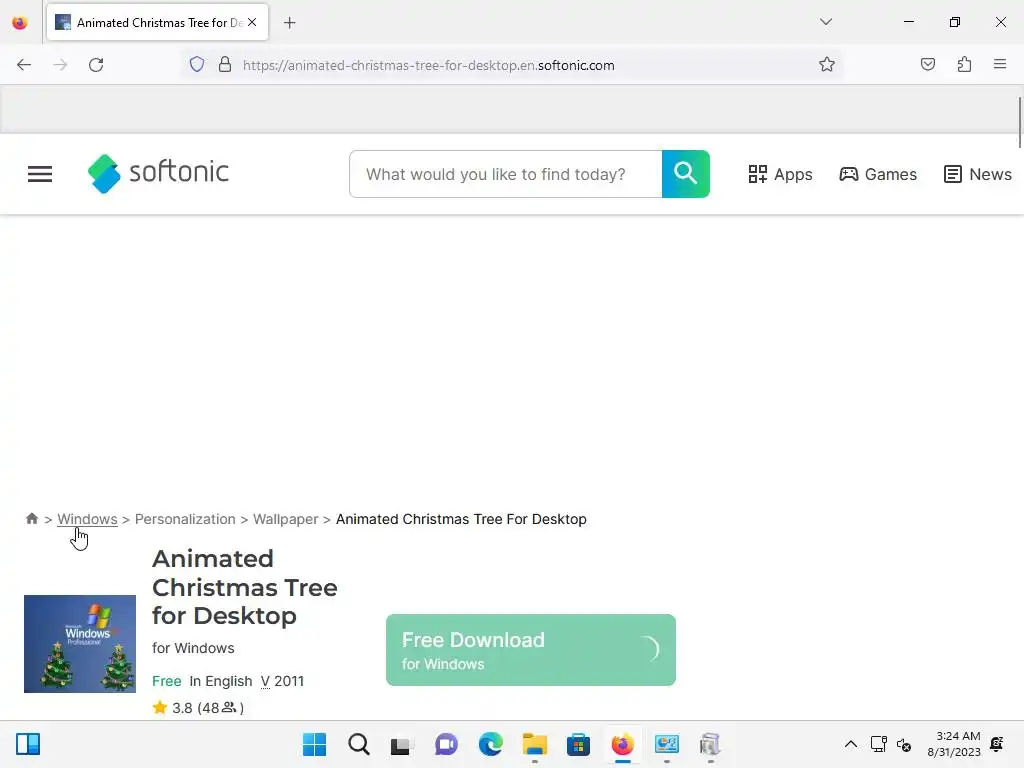1024x768 pixels.
Task: Open Windows taskbar search
Action: [359, 744]
